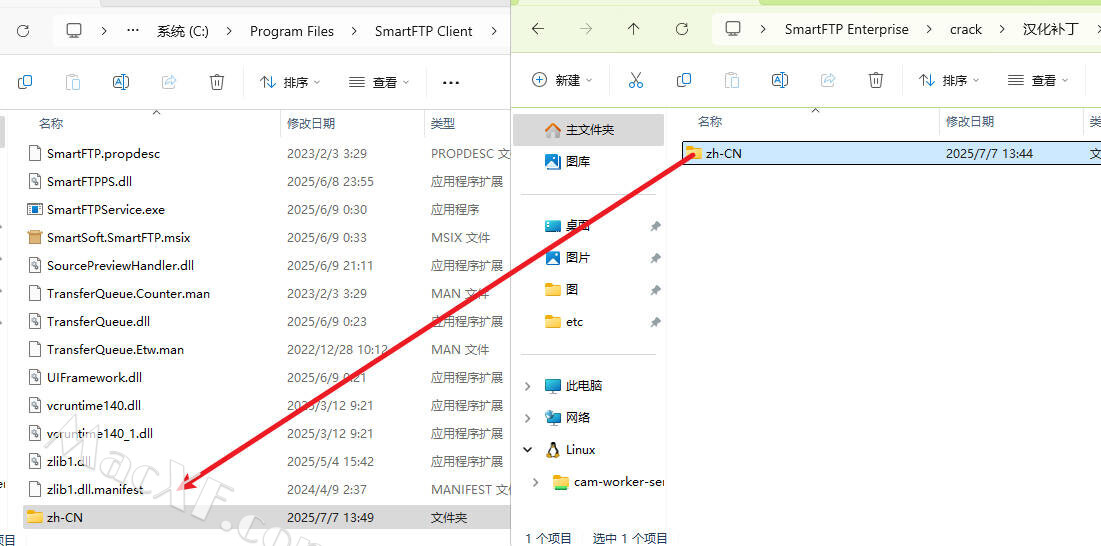Click the paste icon in the right window's toolbar

tap(732, 80)
